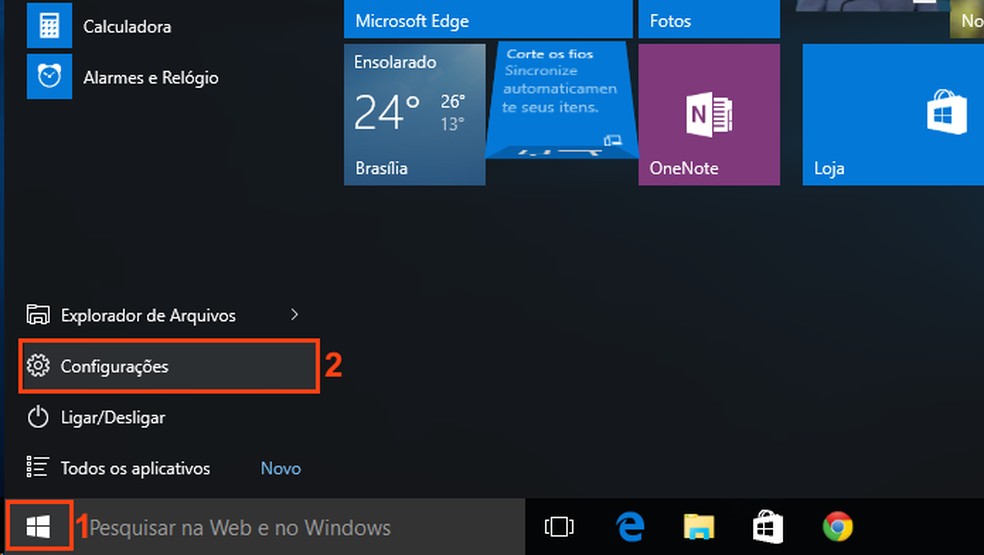This screenshot has width=984, height=555.
Task: Open the OneNote tile
Action: [709, 114]
